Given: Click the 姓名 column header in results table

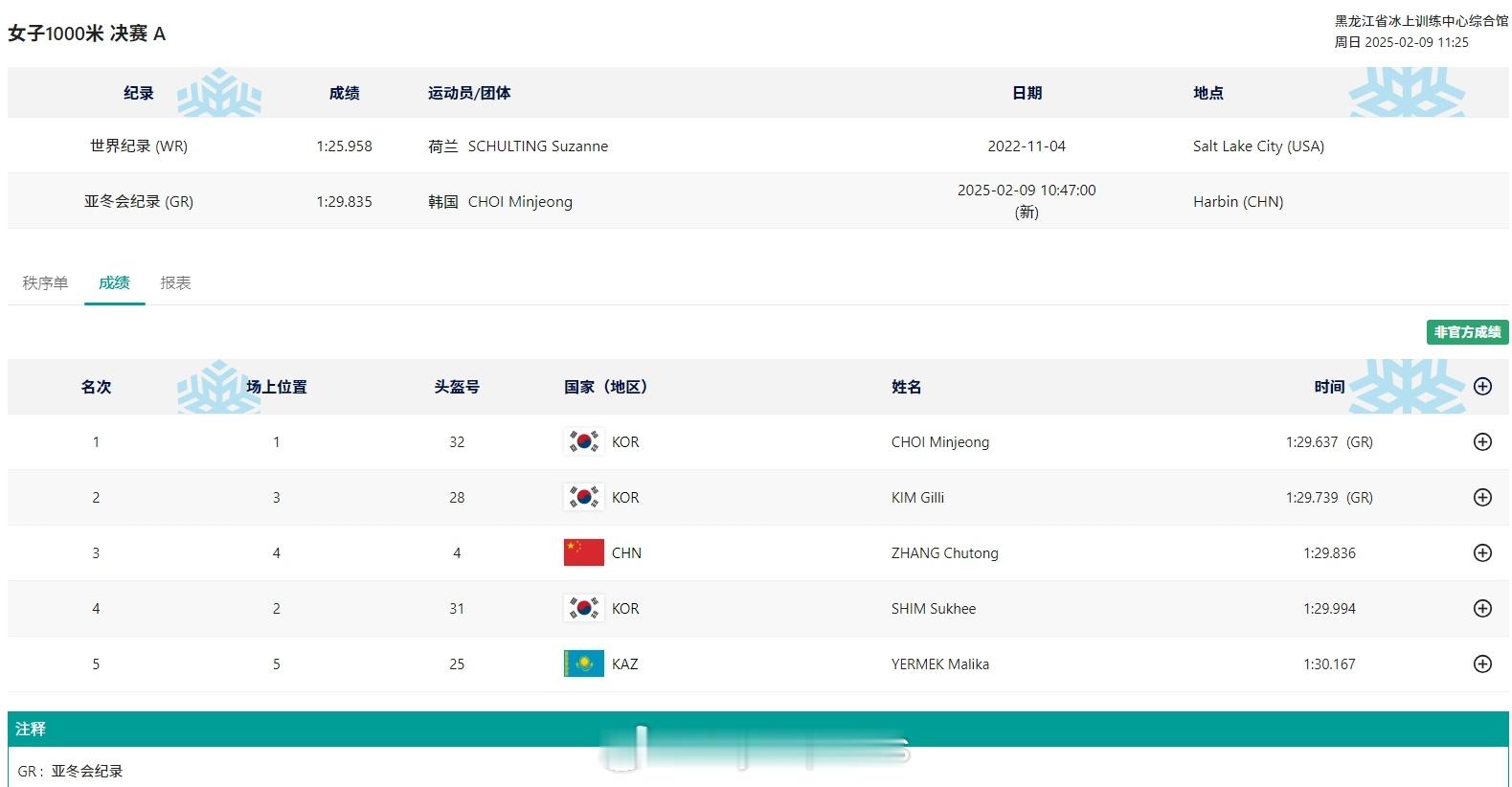Looking at the screenshot, I should (906, 387).
